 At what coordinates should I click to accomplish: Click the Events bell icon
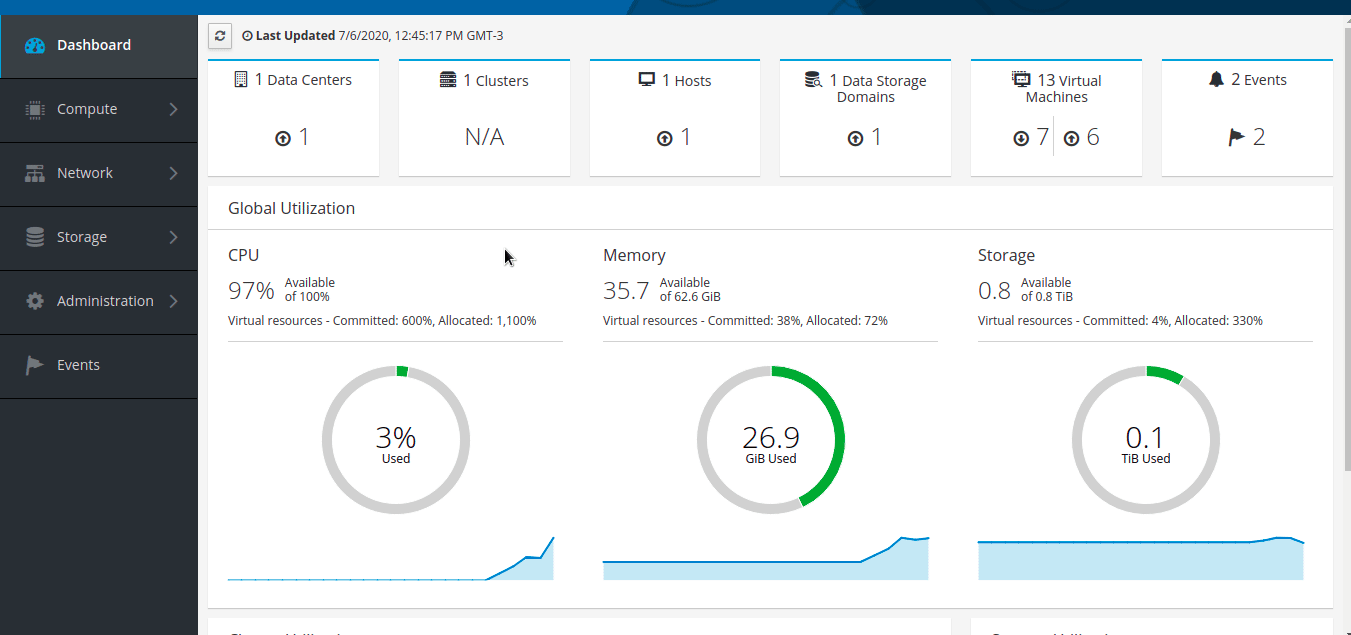pyautogui.click(x=1216, y=80)
